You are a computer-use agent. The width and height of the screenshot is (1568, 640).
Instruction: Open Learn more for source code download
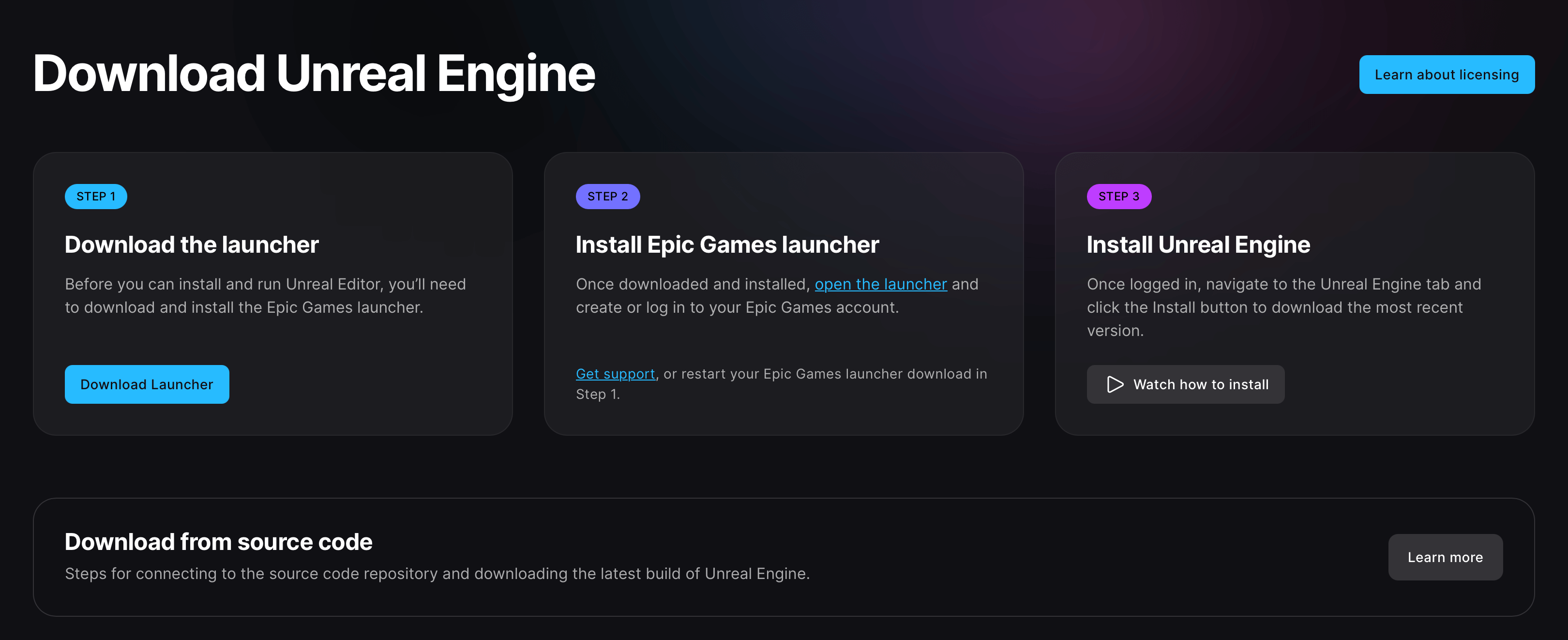pyautogui.click(x=1445, y=557)
